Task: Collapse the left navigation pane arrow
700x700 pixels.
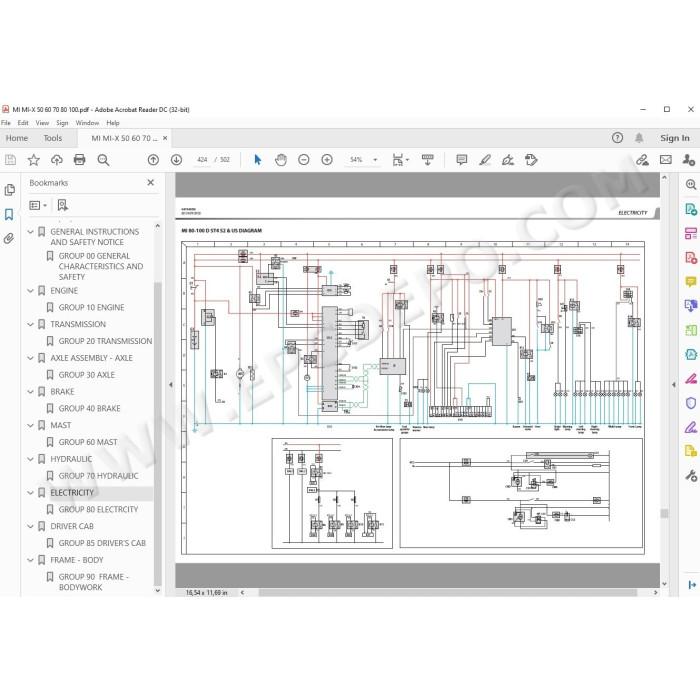Action: pos(171,384)
